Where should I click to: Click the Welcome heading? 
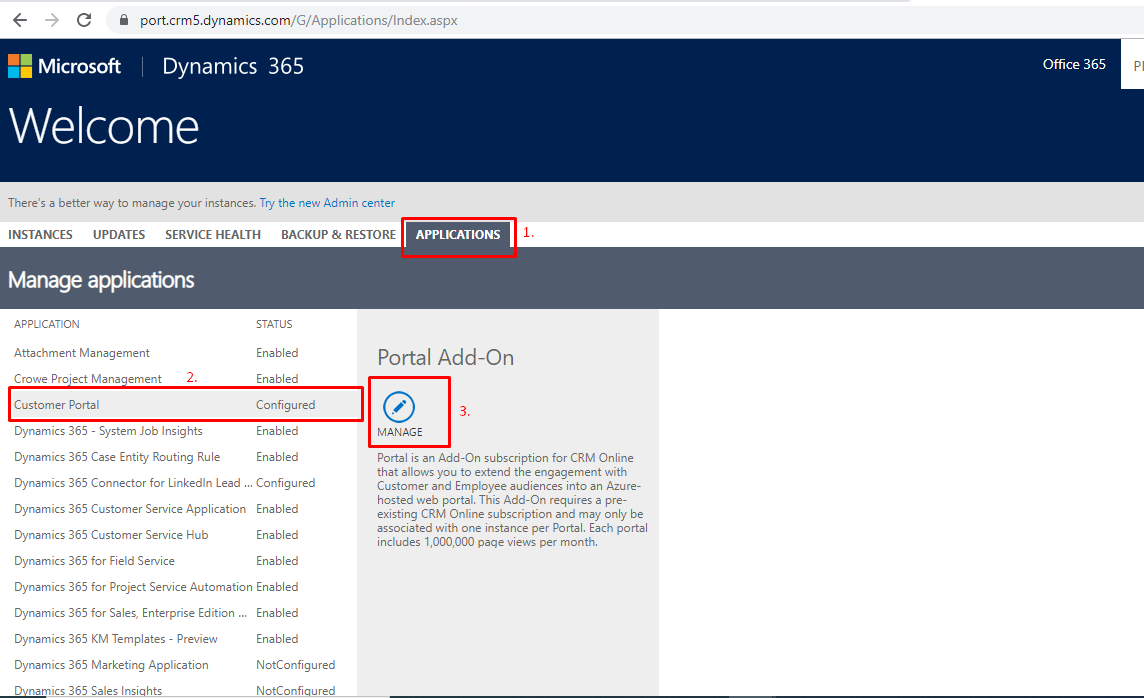click(x=104, y=126)
